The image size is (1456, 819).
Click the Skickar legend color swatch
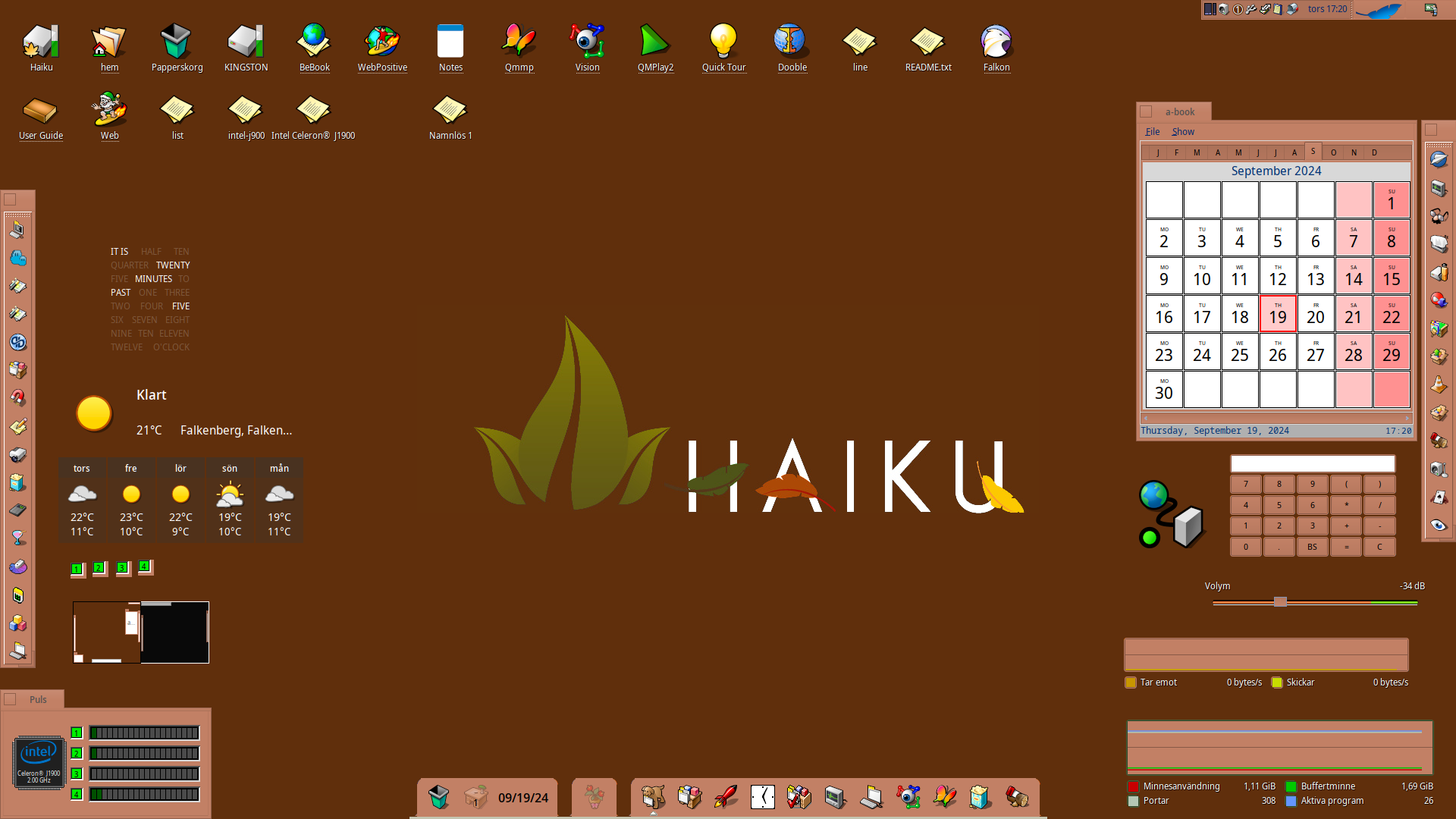pyautogui.click(x=1277, y=682)
